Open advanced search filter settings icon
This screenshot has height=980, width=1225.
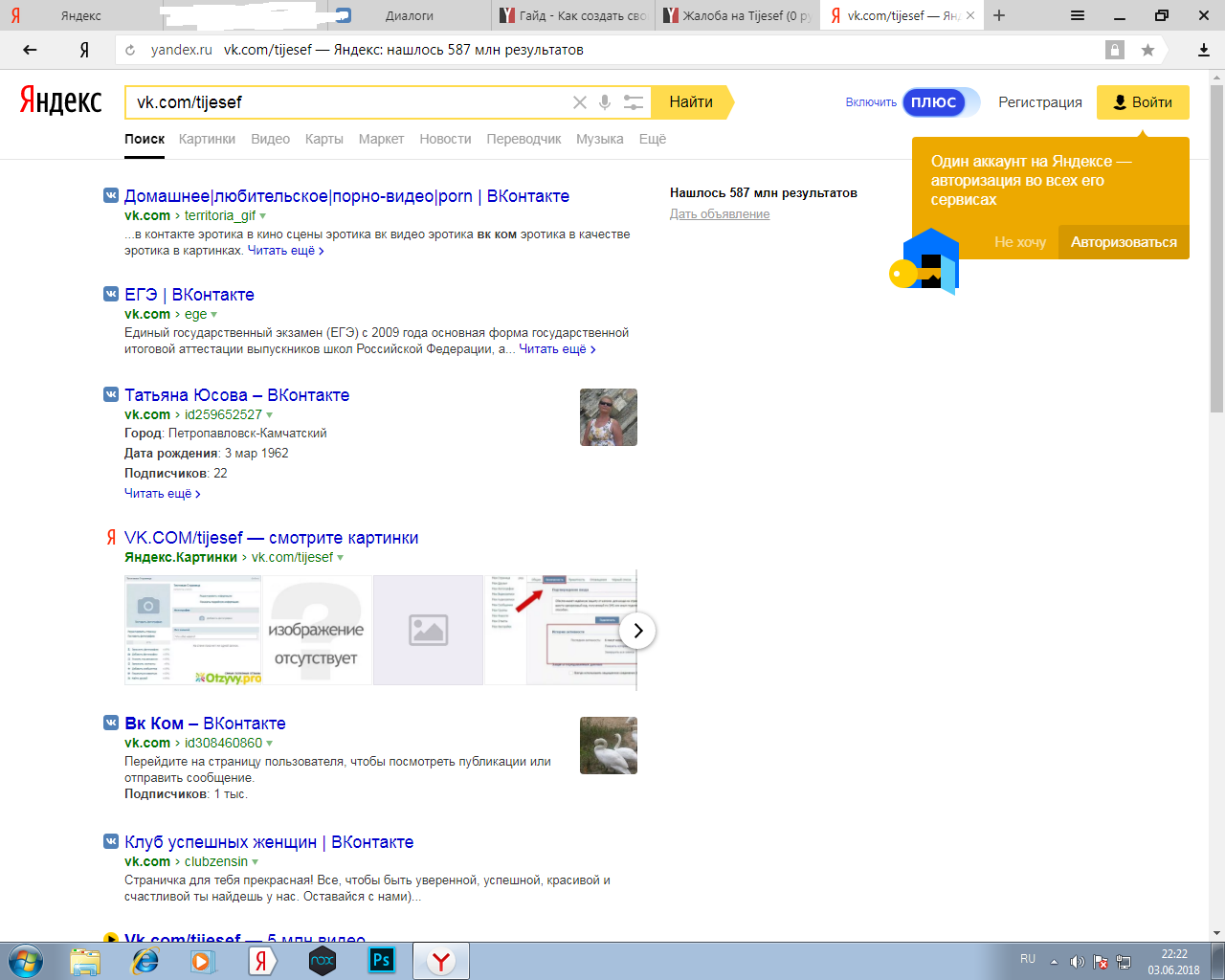[634, 102]
